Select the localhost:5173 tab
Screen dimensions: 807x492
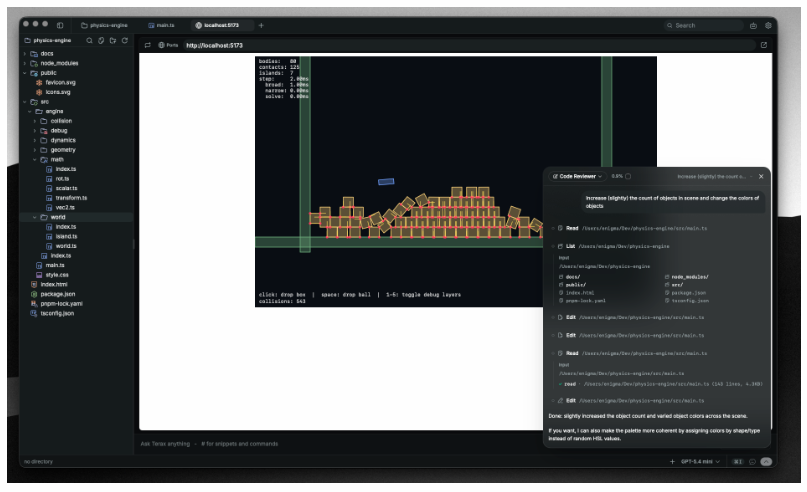pos(221,25)
